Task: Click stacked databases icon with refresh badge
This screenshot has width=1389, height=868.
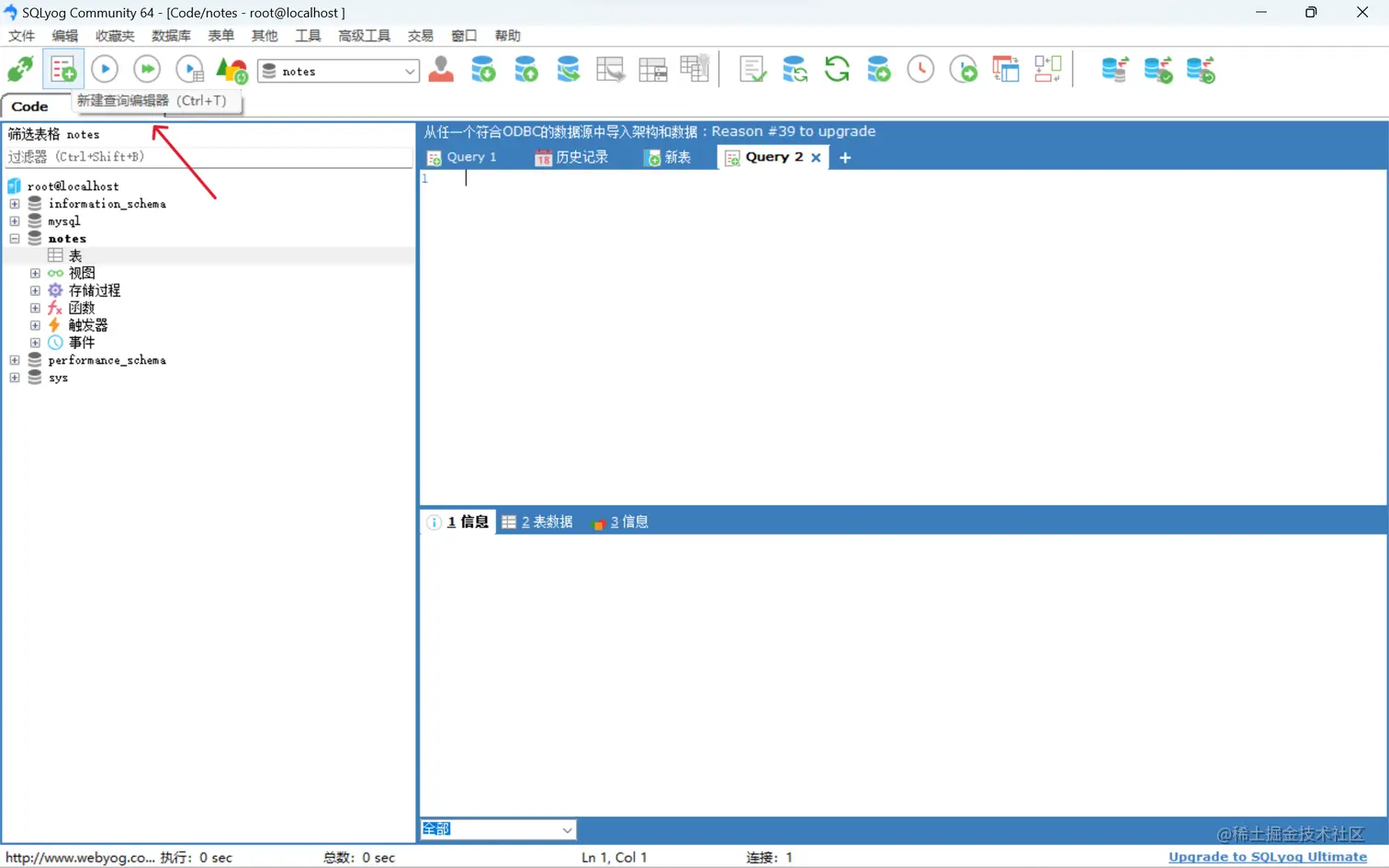Action: click(1201, 70)
